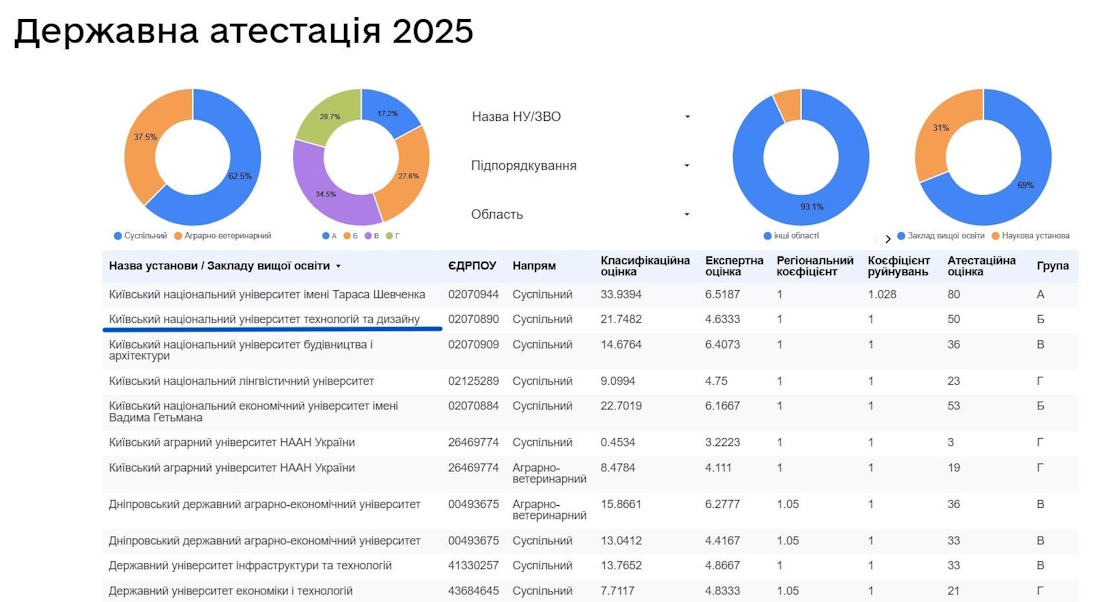1100x602 pixels.
Task: Click classification score 15.8661
Action: pos(621,504)
